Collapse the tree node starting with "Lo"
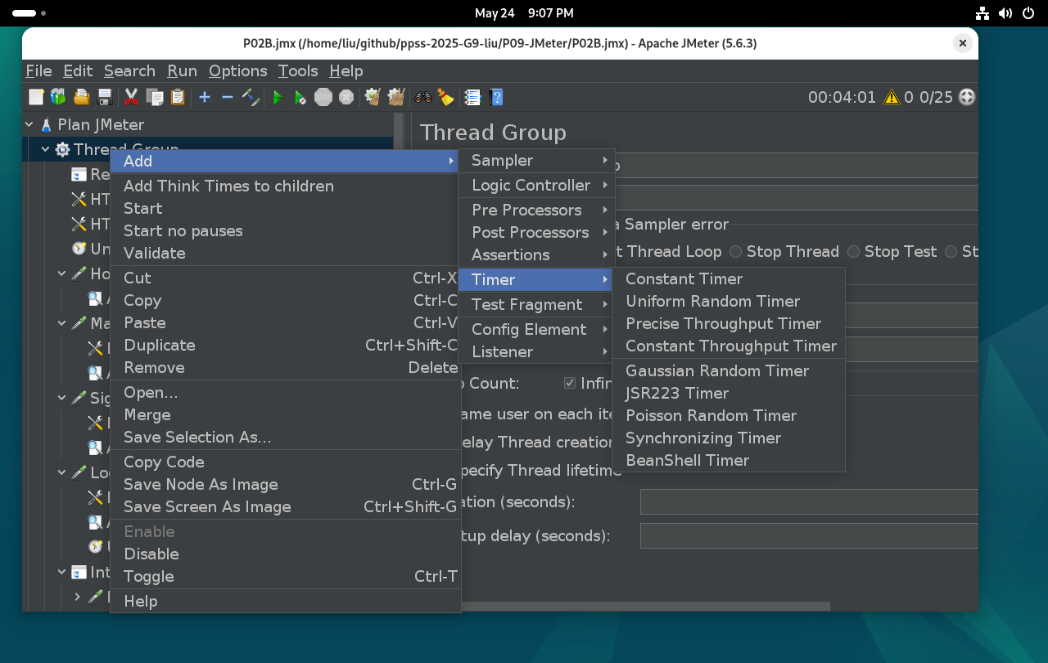 click(x=61, y=473)
